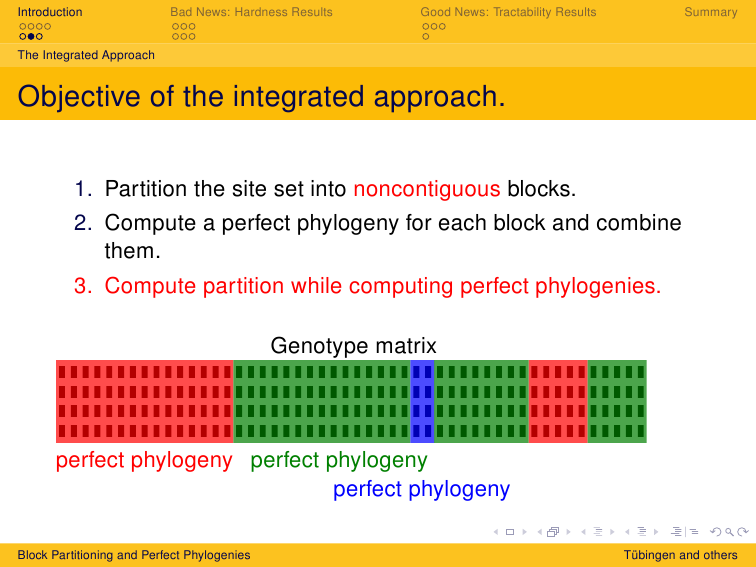Click previous section arrow before second lines icon
This screenshot has width=756, height=567.
tap(627, 532)
